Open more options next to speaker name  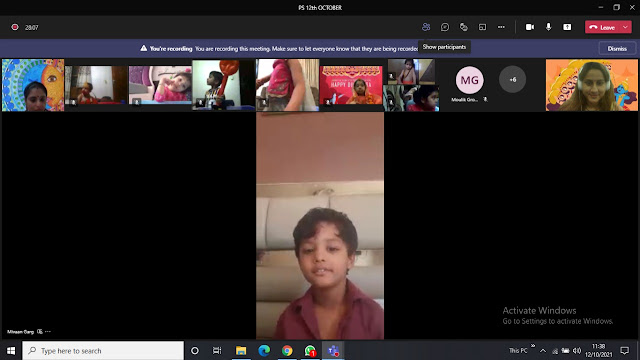click(48, 331)
